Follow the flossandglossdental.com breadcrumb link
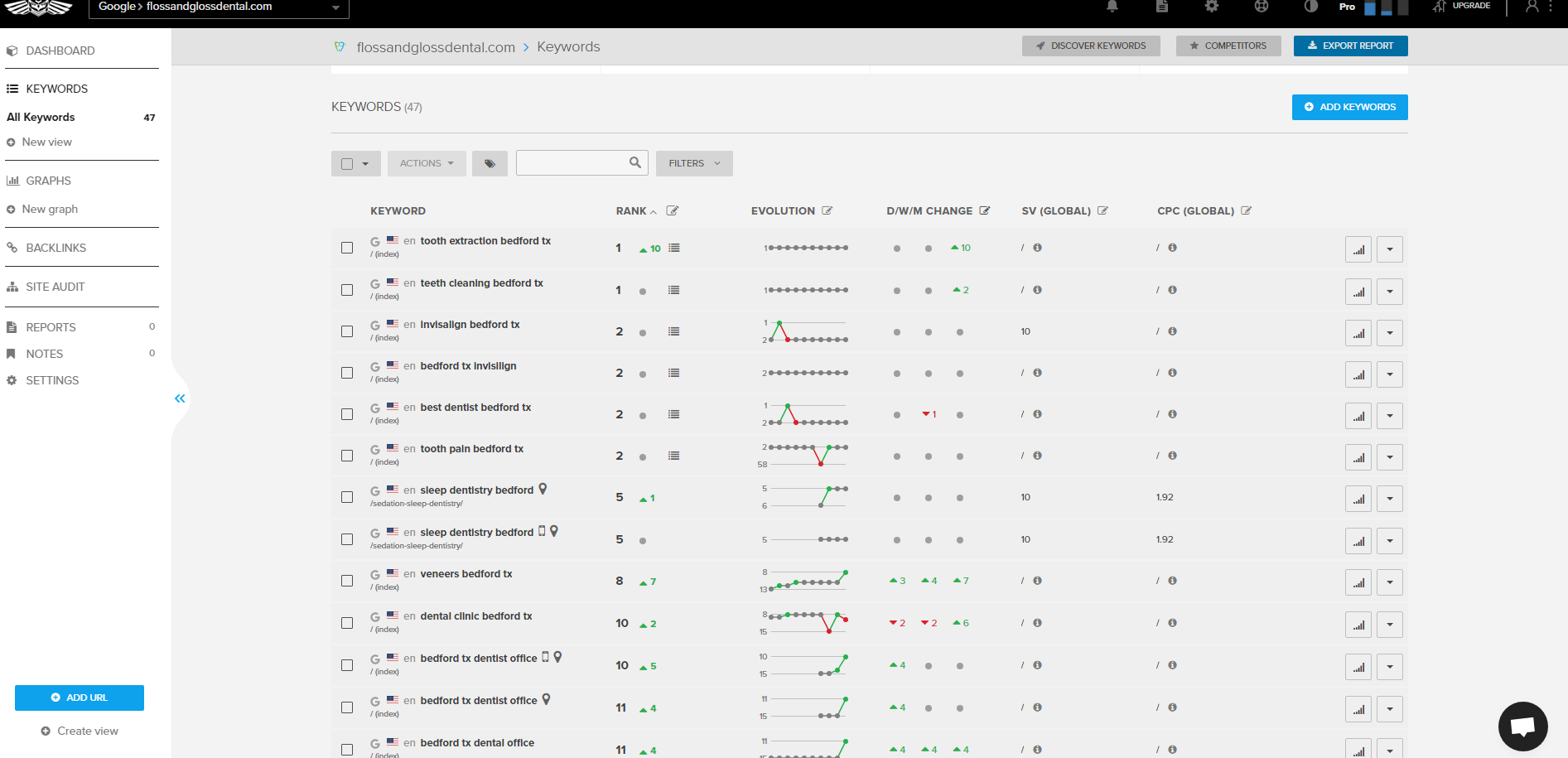 click(x=436, y=47)
